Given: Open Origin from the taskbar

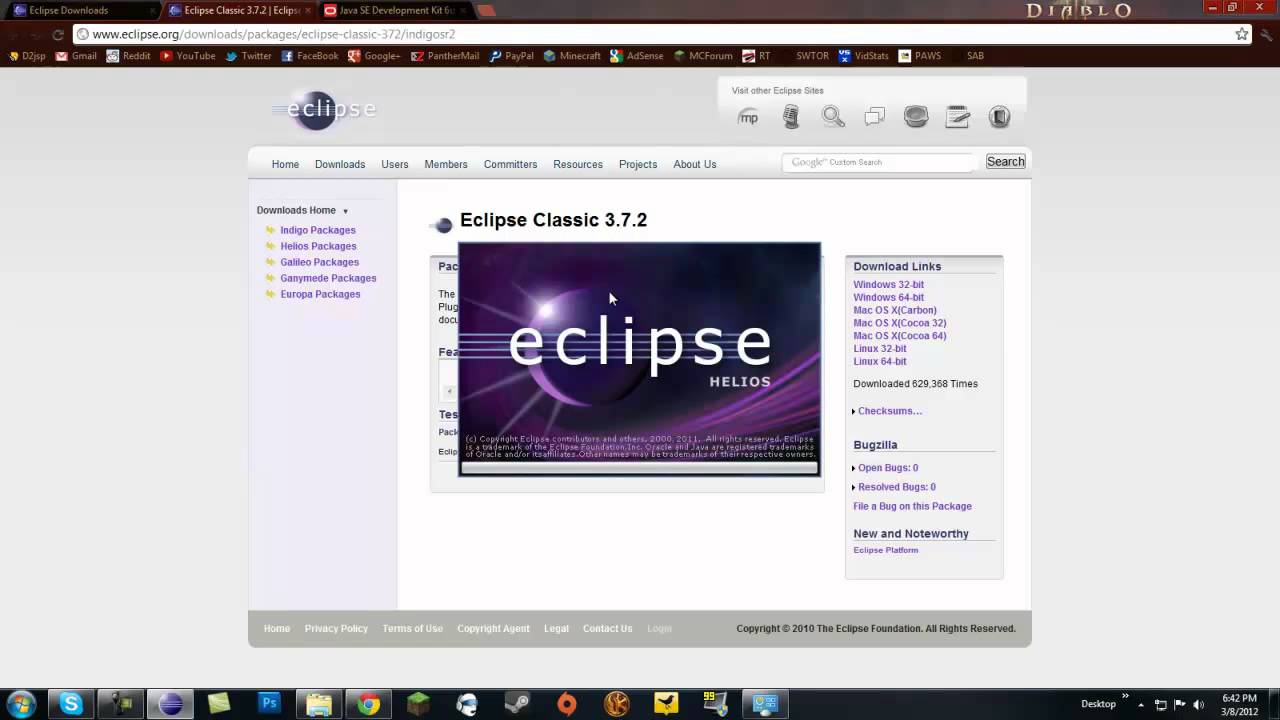Looking at the screenshot, I should pos(567,704).
